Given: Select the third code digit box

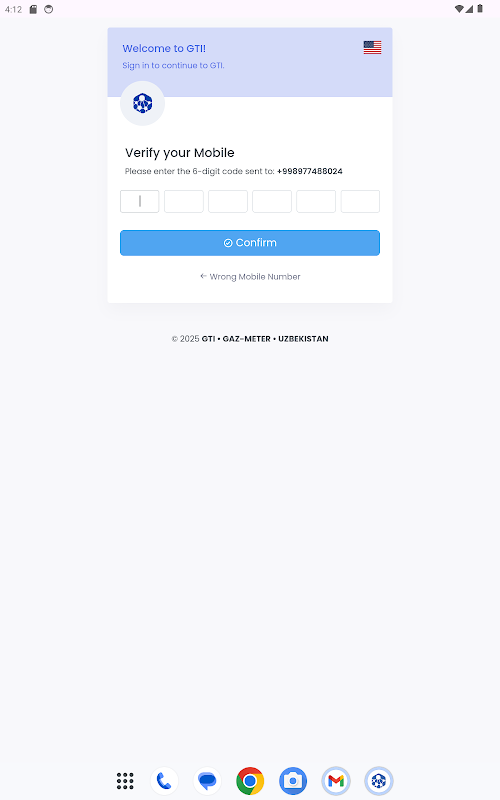Looking at the screenshot, I should 228,201.
